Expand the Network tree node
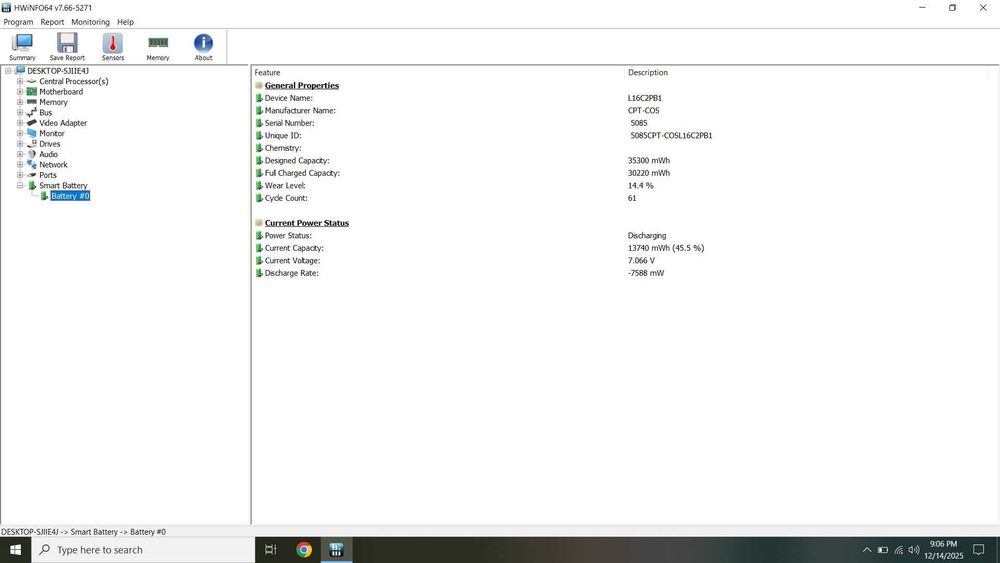Screen dimensions: 1000x563 [x=20, y=165]
